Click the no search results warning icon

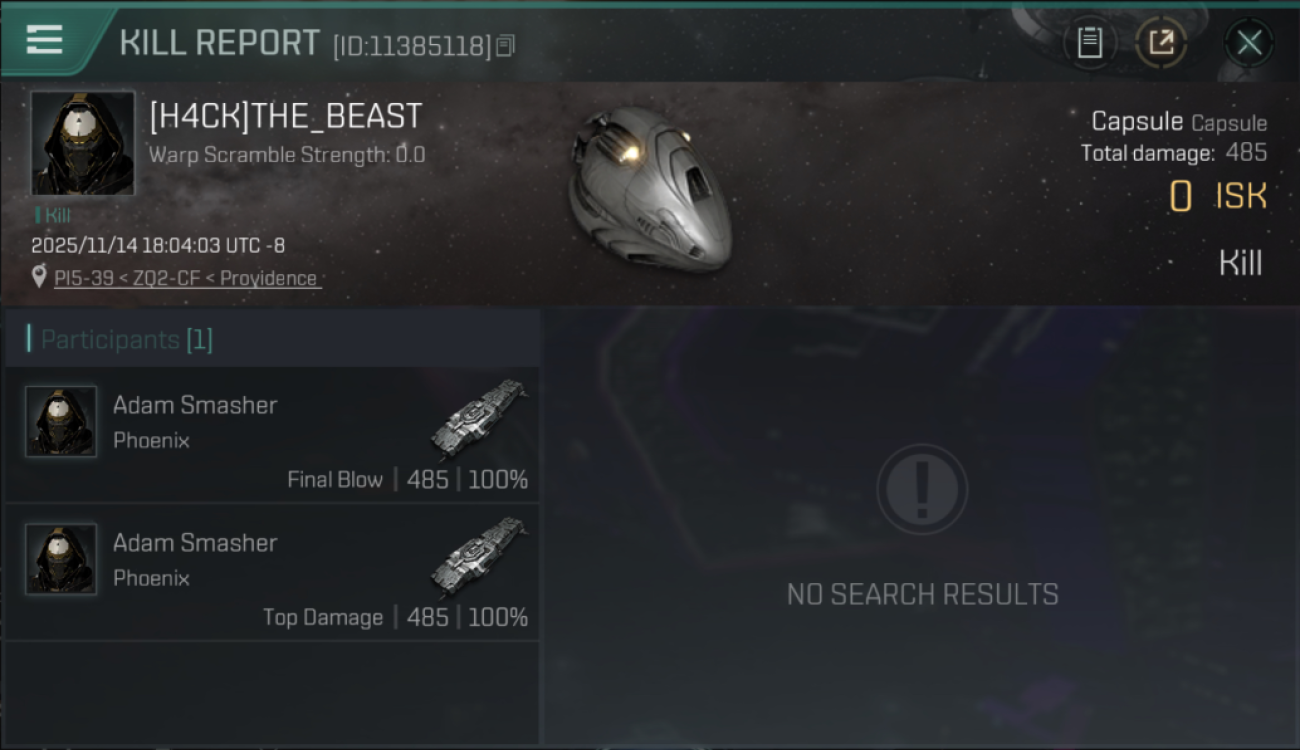[x=922, y=489]
